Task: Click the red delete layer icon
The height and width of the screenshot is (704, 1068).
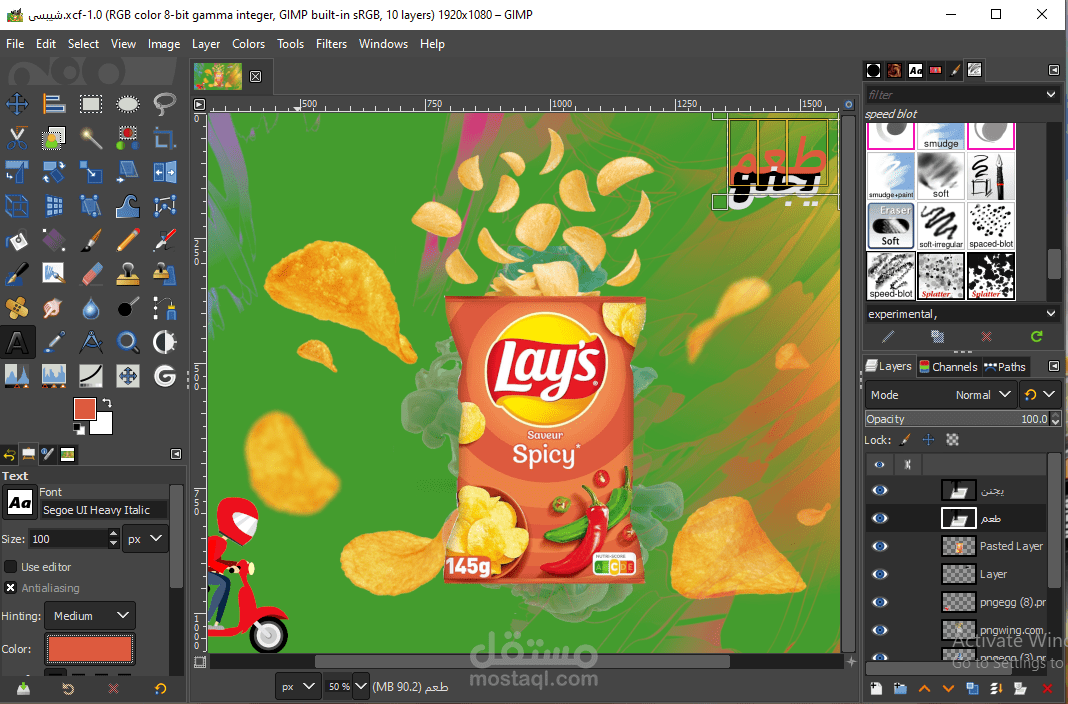Action: coord(1048,689)
